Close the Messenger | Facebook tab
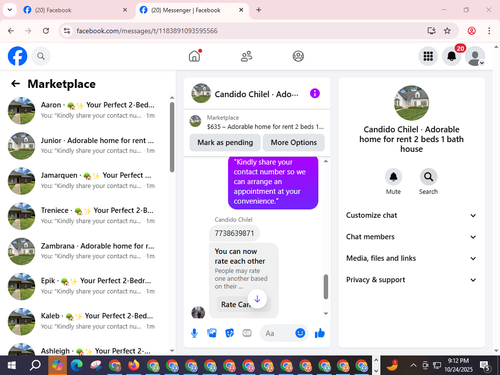The image size is (500, 375). [x=241, y=10]
